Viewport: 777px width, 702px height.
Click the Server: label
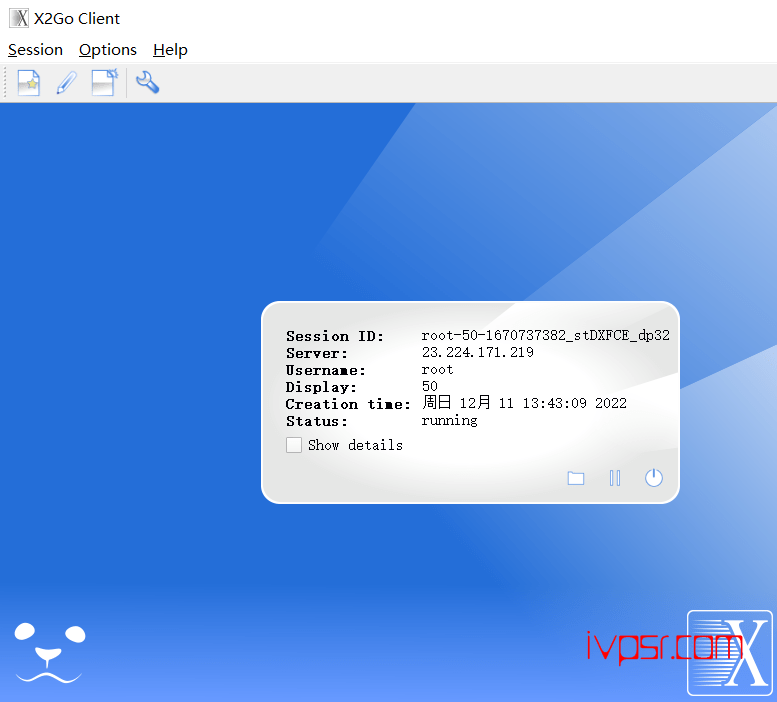pos(317,353)
